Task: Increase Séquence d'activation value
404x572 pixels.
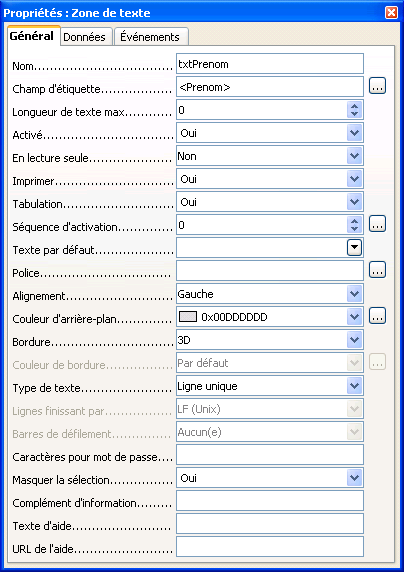Action: click(354, 221)
